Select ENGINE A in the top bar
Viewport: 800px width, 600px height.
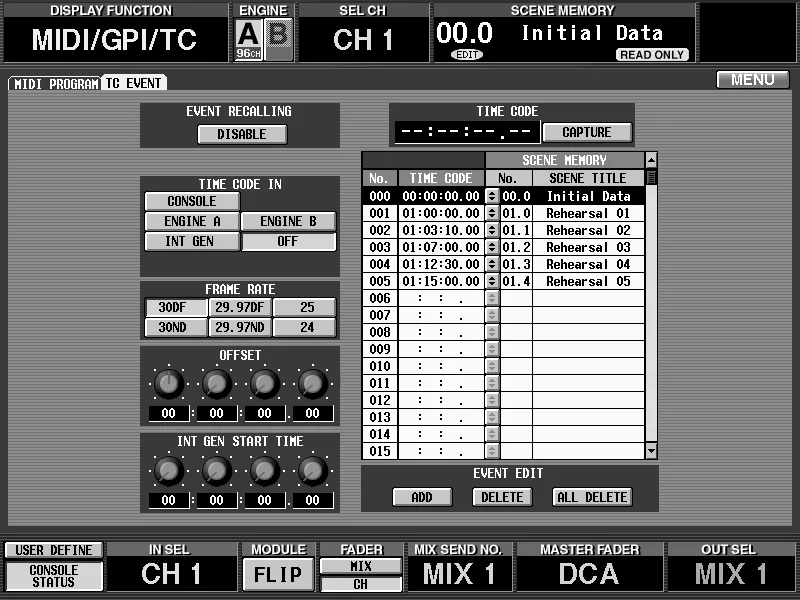[x=248, y=39]
